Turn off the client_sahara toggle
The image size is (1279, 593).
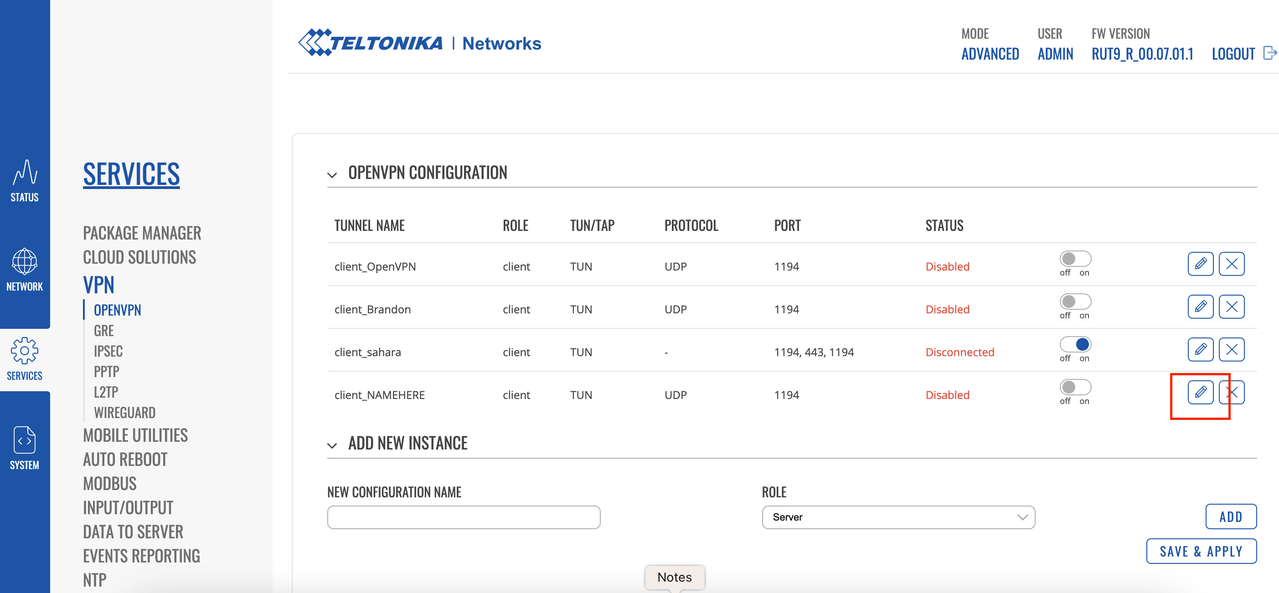coord(1075,345)
